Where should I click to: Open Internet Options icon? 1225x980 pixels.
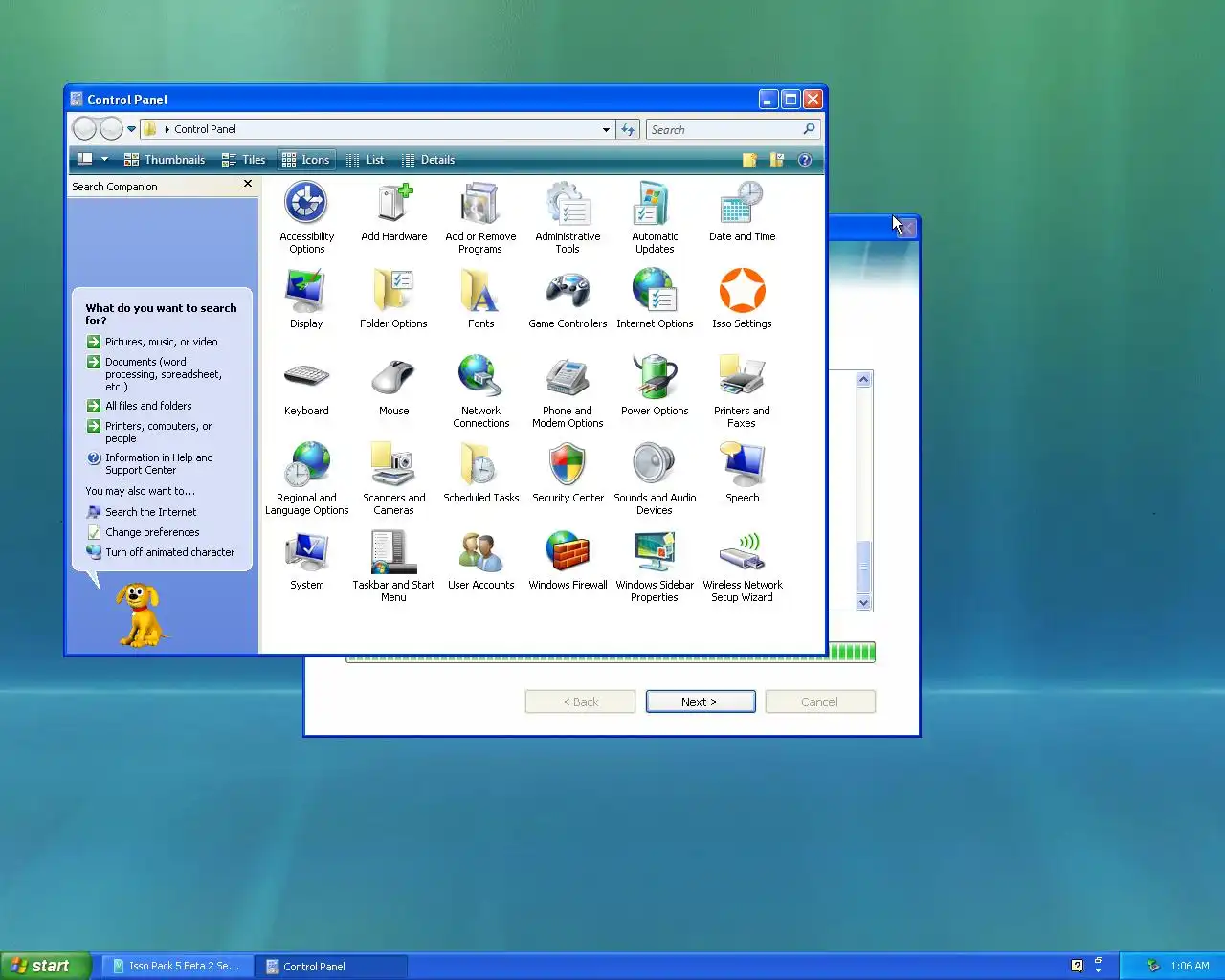tap(655, 300)
